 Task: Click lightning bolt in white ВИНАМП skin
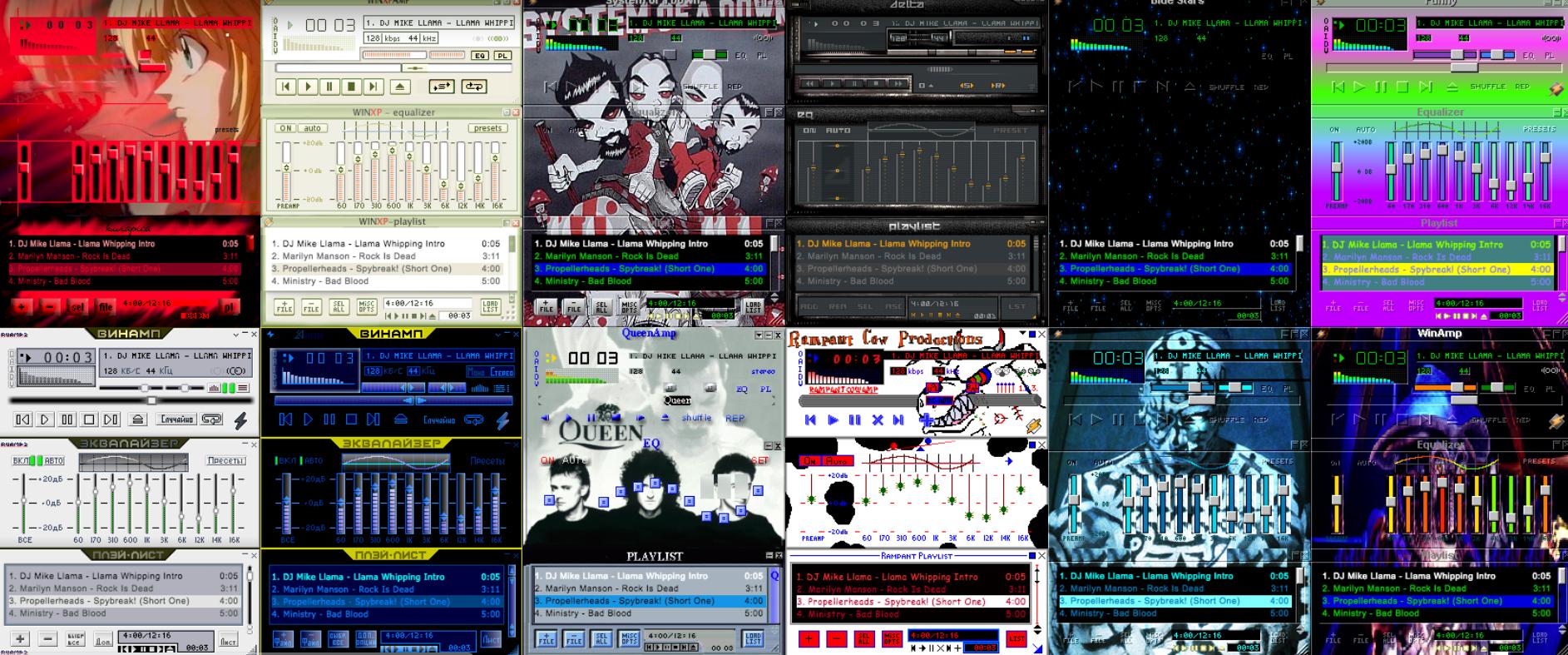241,420
